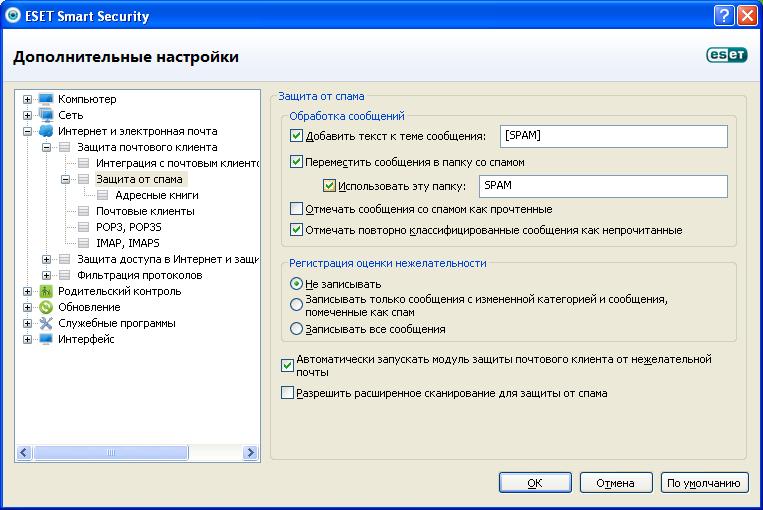Viewport: 763px width, 510px height.
Task: Expand the Интерфейс tree node
Action: [x=27, y=339]
